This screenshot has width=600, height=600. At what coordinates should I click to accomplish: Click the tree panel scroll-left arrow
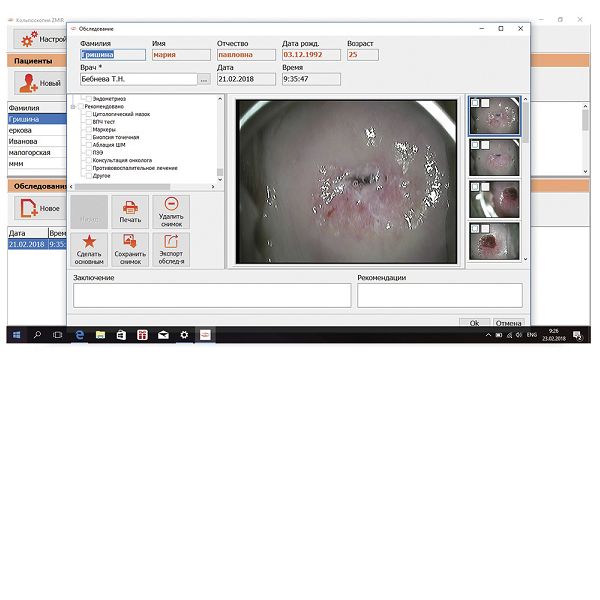pos(71,187)
